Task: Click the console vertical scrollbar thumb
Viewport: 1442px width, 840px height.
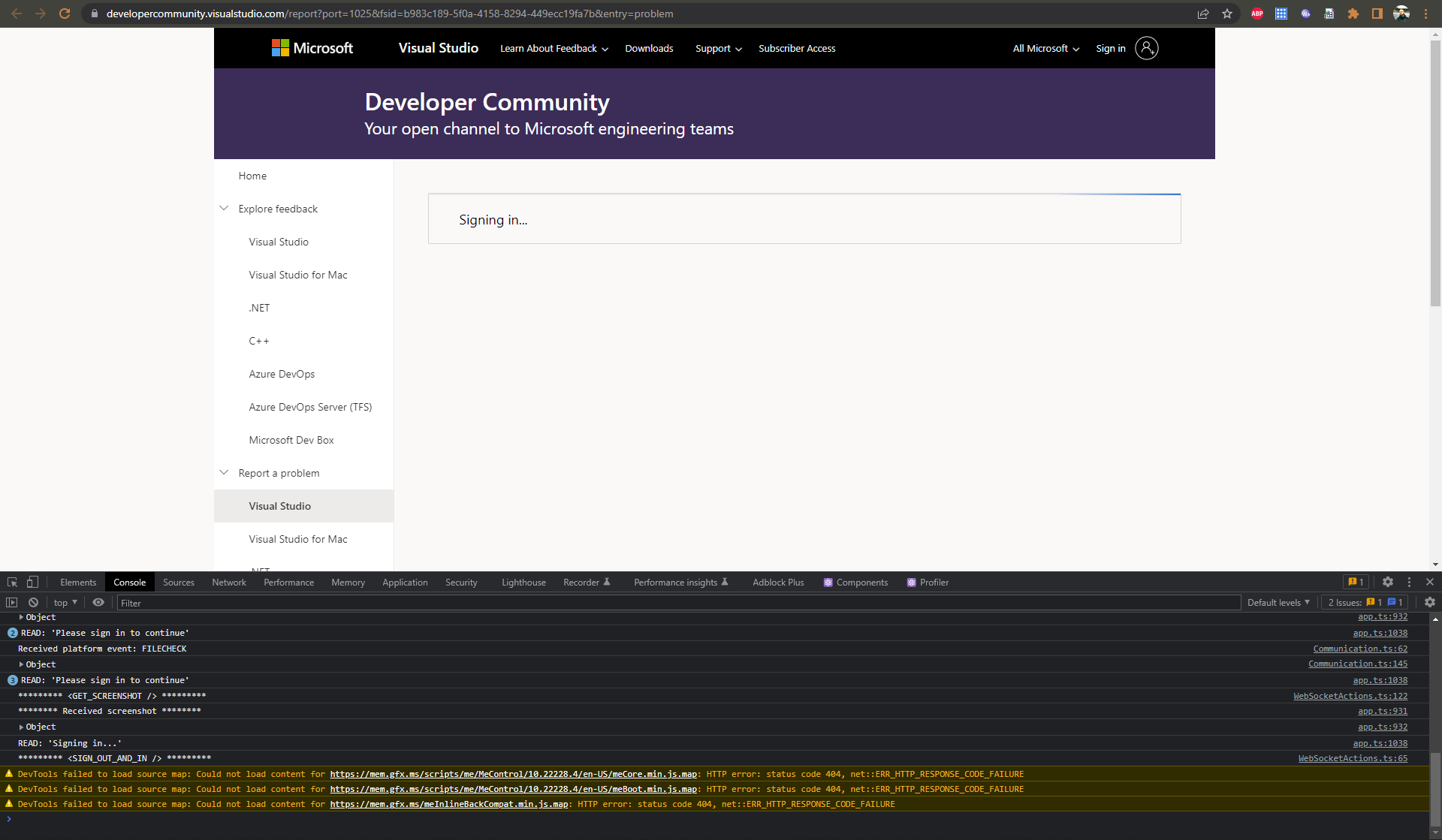Action: [1435, 790]
